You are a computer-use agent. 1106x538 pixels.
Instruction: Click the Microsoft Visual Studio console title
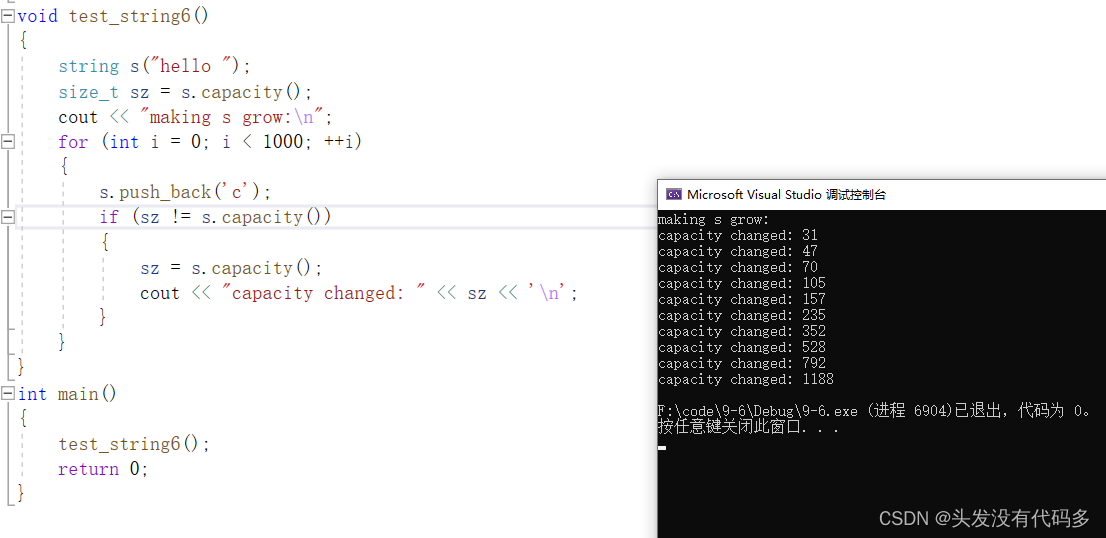[x=786, y=195]
